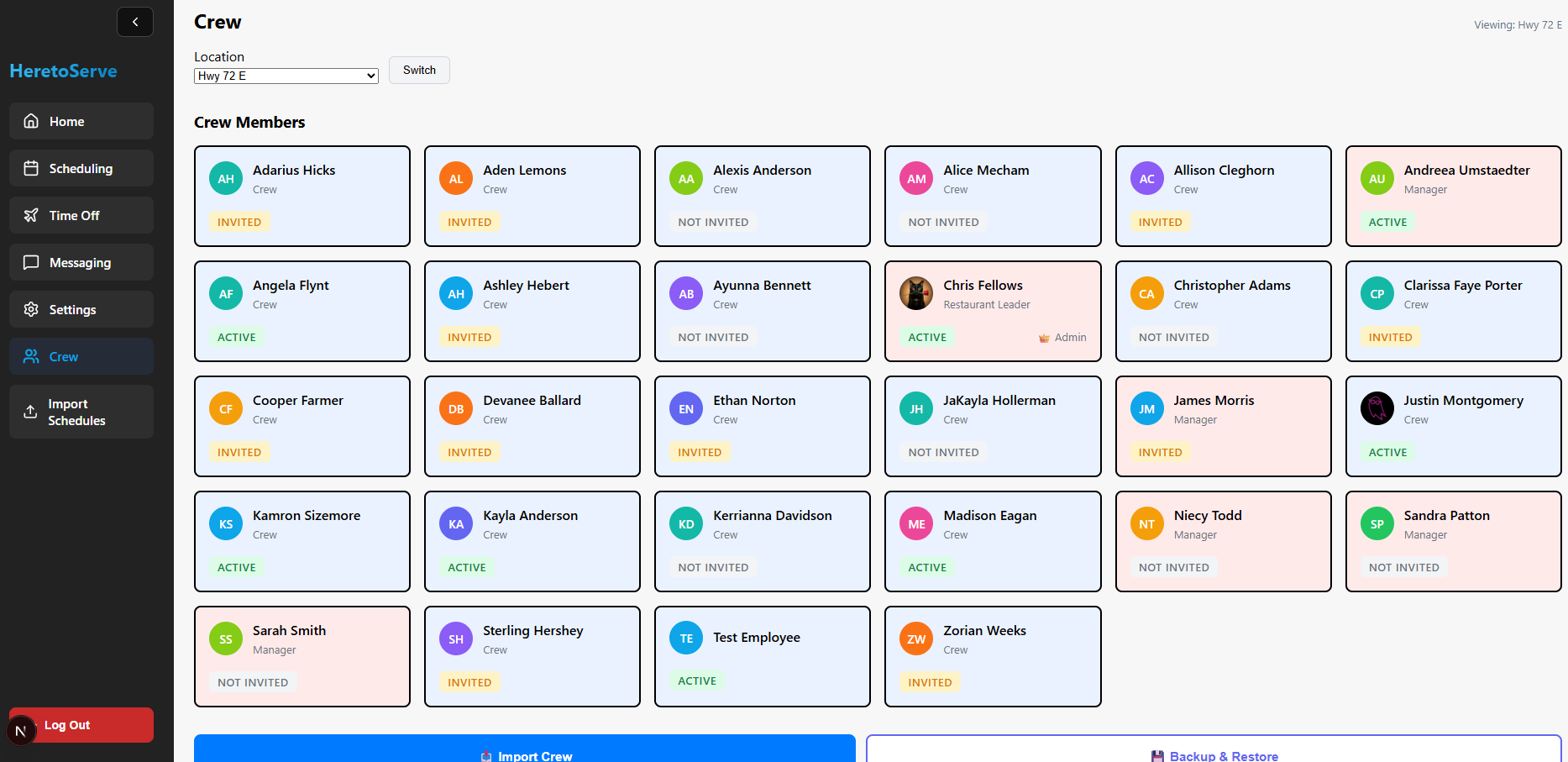The height and width of the screenshot is (762, 1568).
Task: Go to Scheduling in the sidebar menu
Action: click(x=81, y=168)
